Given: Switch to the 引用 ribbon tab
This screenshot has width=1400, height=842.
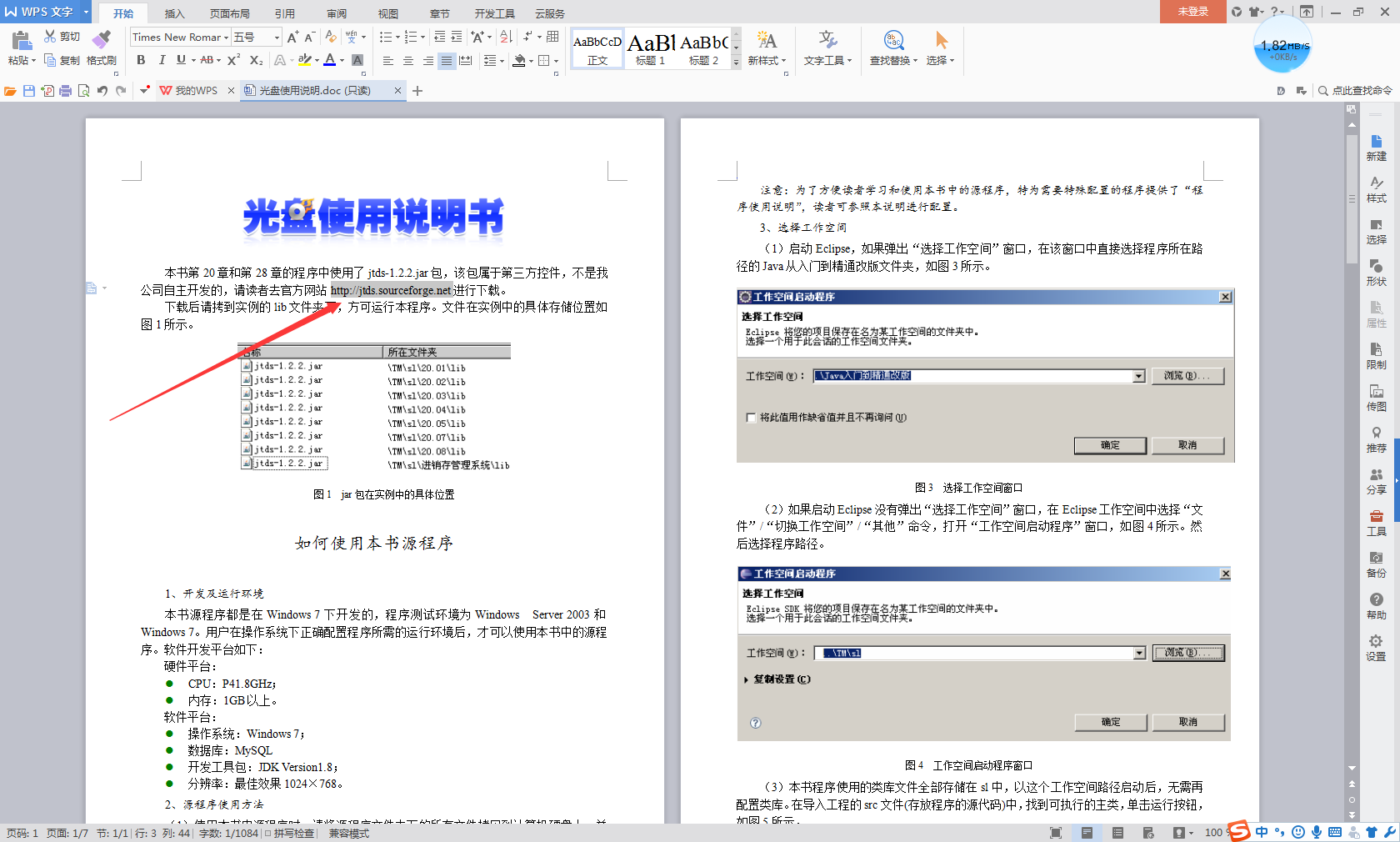Looking at the screenshot, I should click(x=285, y=13).
